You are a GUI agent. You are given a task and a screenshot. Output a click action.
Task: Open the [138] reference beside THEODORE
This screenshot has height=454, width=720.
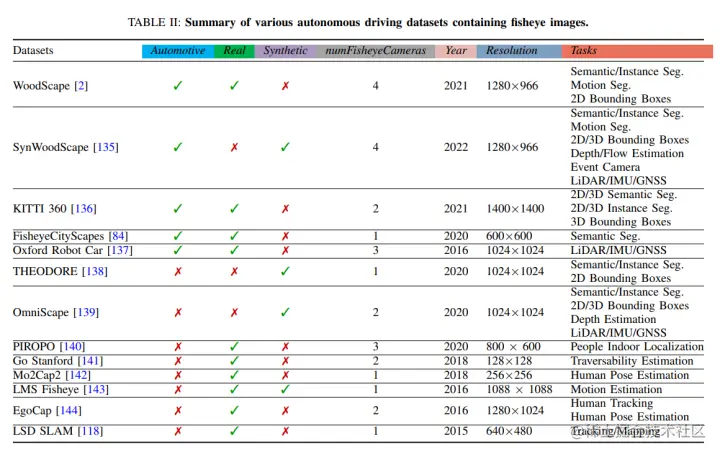(x=95, y=272)
